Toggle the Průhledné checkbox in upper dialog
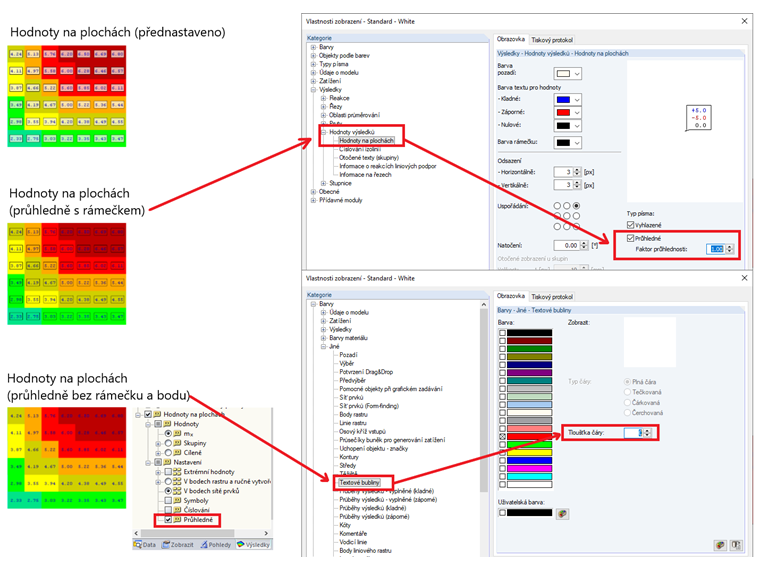760x570 pixels. tap(631, 238)
